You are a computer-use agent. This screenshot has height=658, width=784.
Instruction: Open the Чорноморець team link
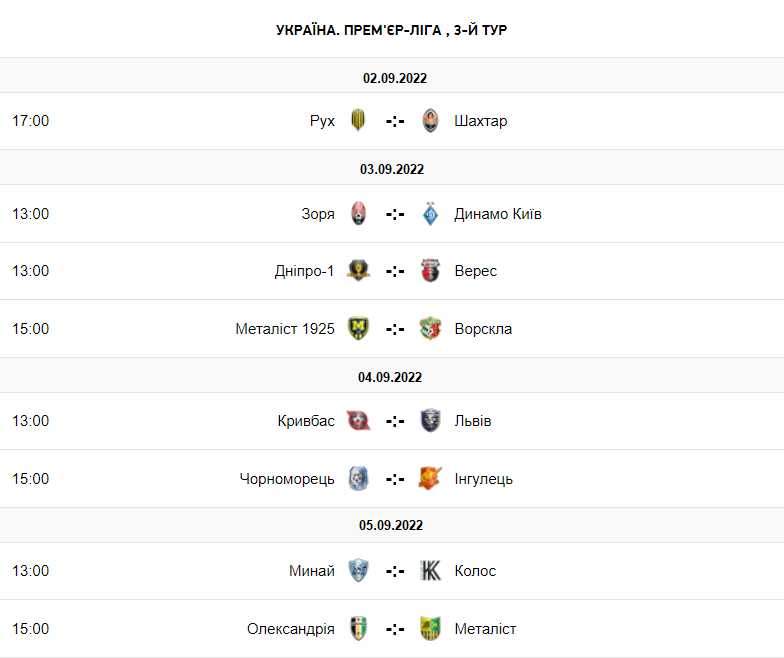point(287,479)
